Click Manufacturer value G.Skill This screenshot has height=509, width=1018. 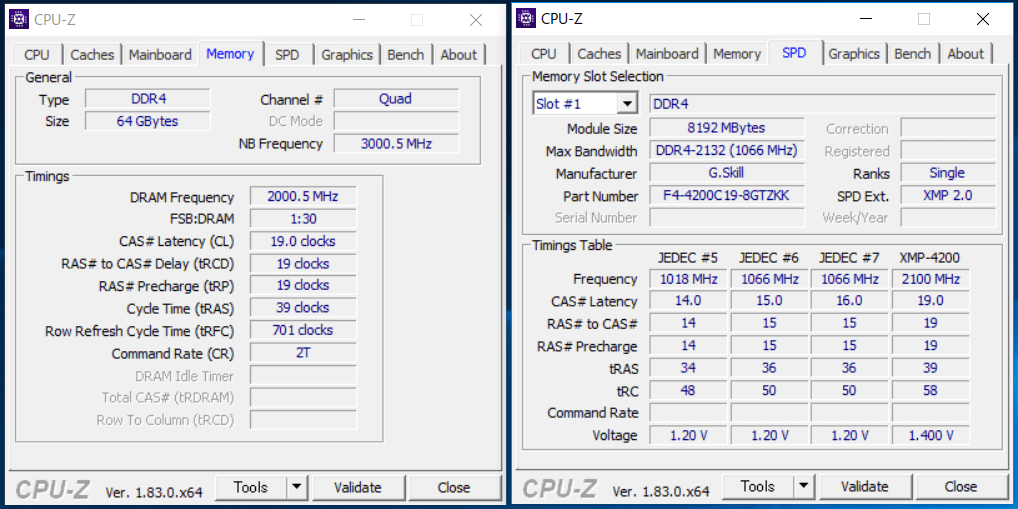tap(727, 173)
